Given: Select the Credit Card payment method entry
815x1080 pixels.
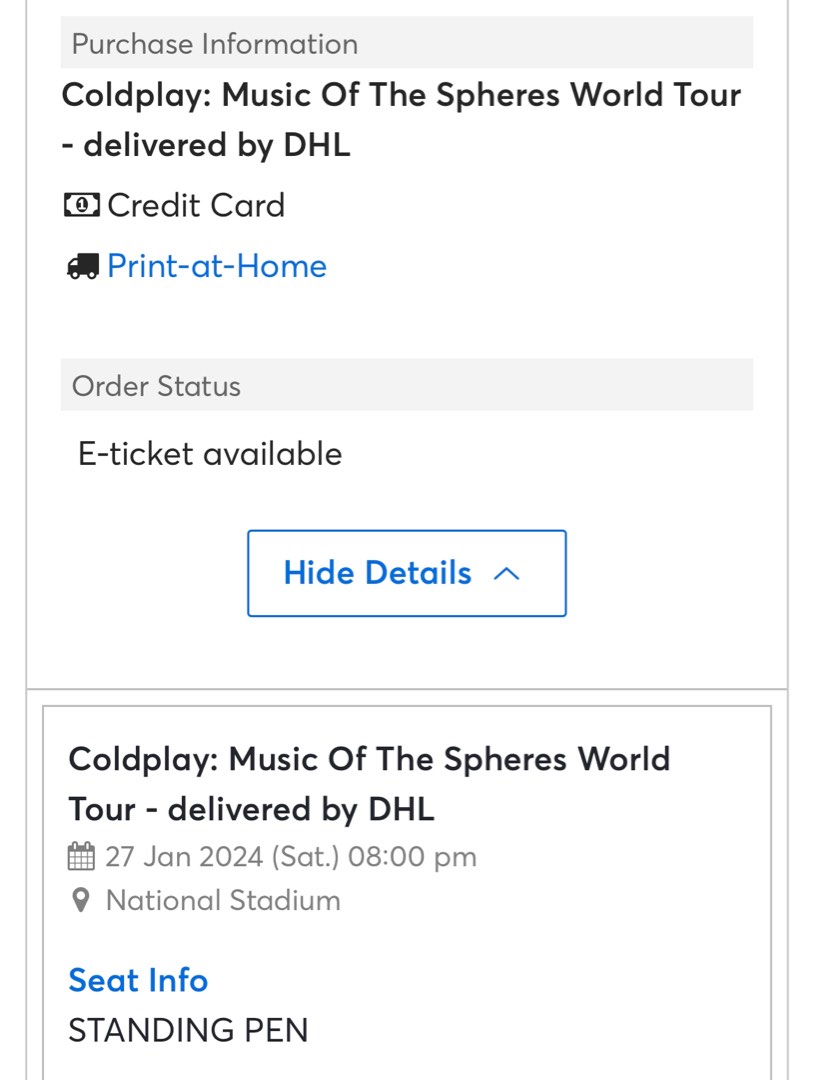Looking at the screenshot, I should (x=196, y=205).
